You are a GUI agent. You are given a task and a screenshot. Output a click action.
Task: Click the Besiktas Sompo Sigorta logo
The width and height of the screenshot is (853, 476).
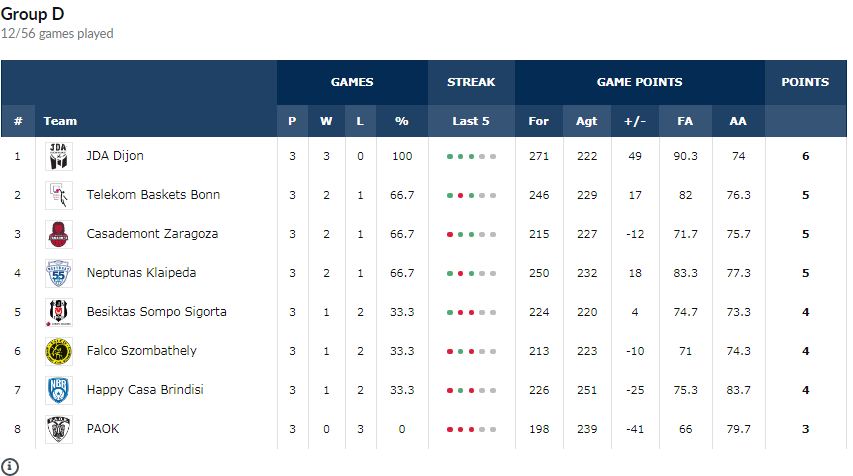tap(58, 312)
